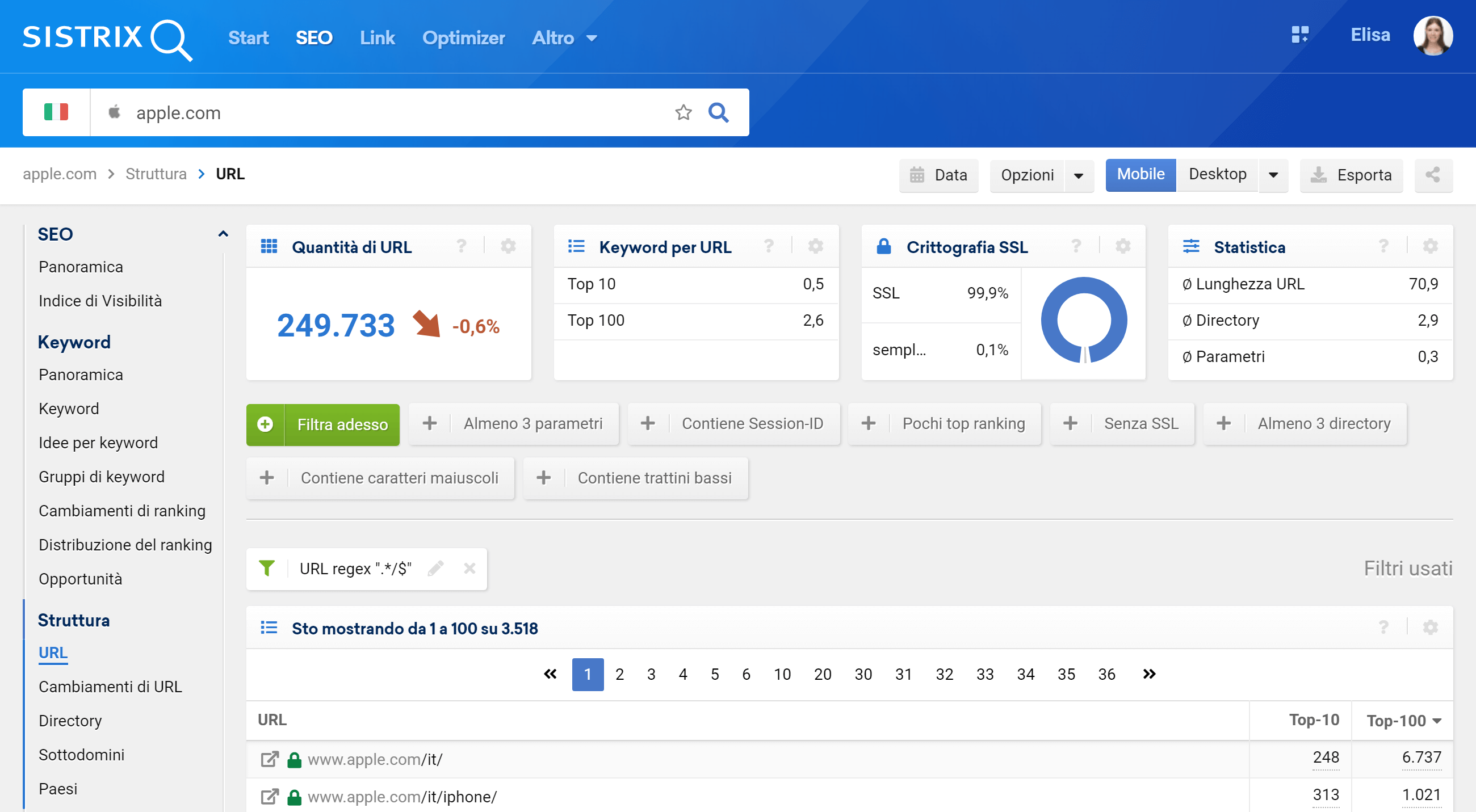Open Opportunità in sidebar

coord(80,579)
